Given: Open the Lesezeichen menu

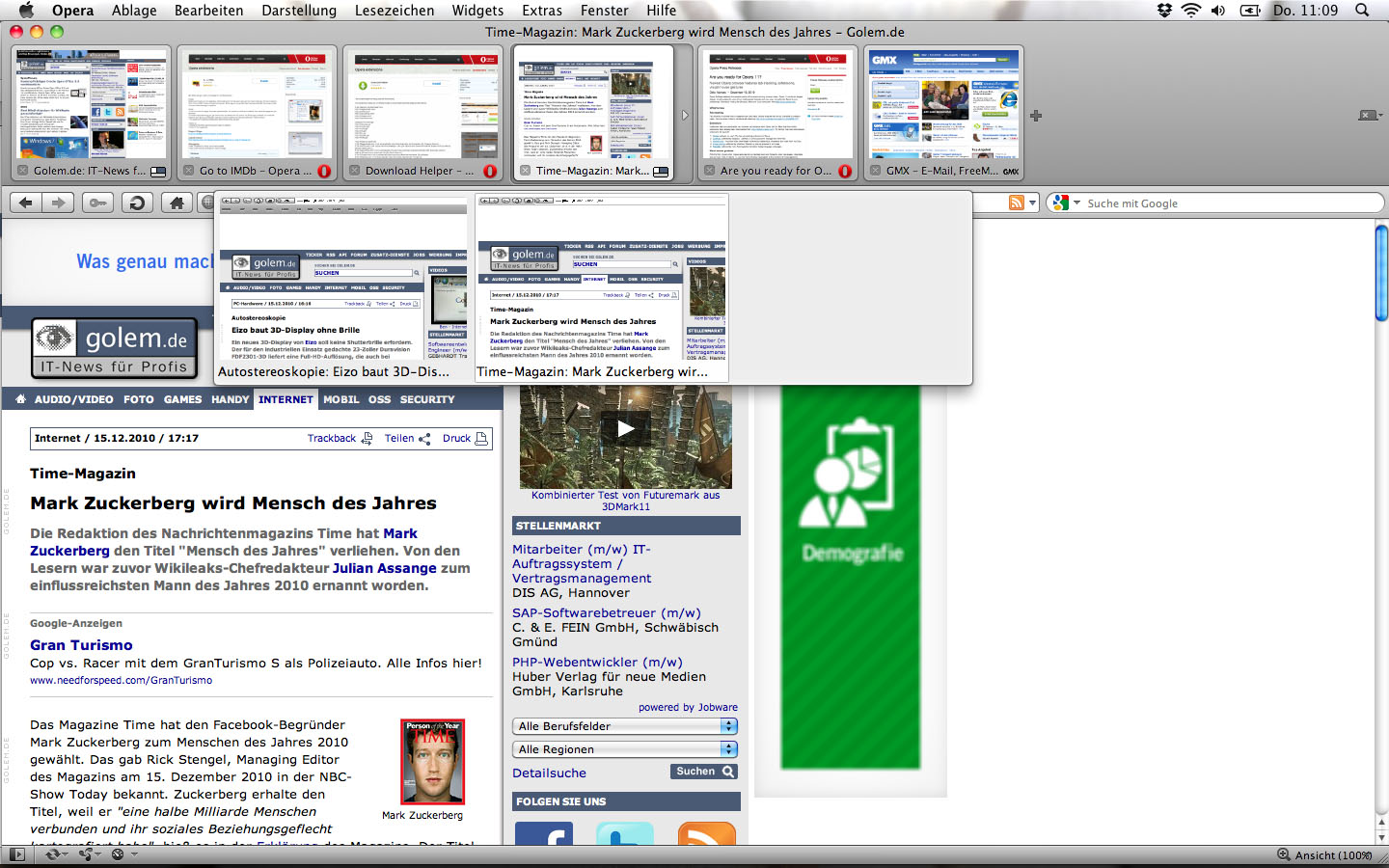Looking at the screenshot, I should tap(394, 11).
